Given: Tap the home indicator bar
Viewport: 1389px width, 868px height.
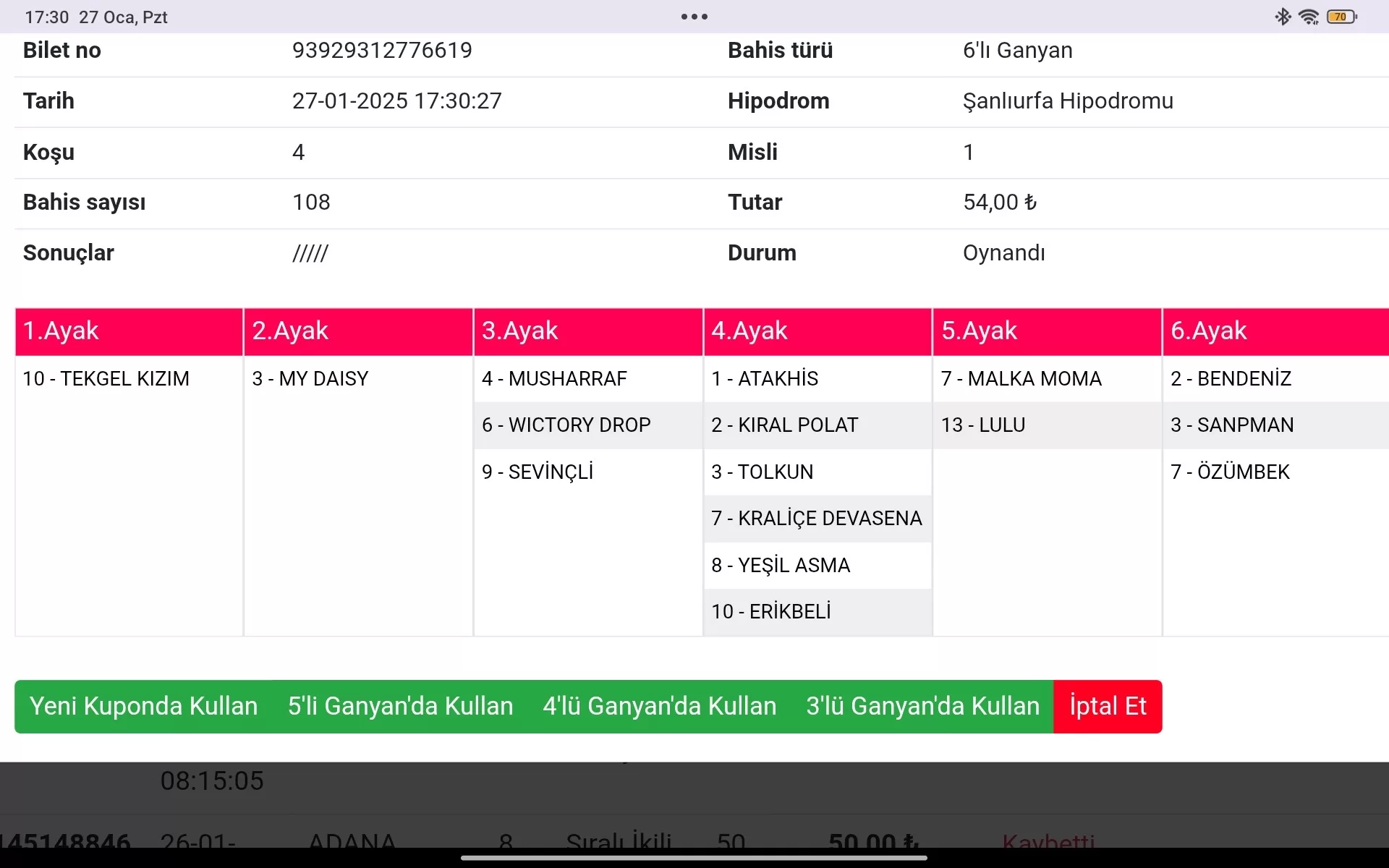Looking at the screenshot, I should 694,858.
